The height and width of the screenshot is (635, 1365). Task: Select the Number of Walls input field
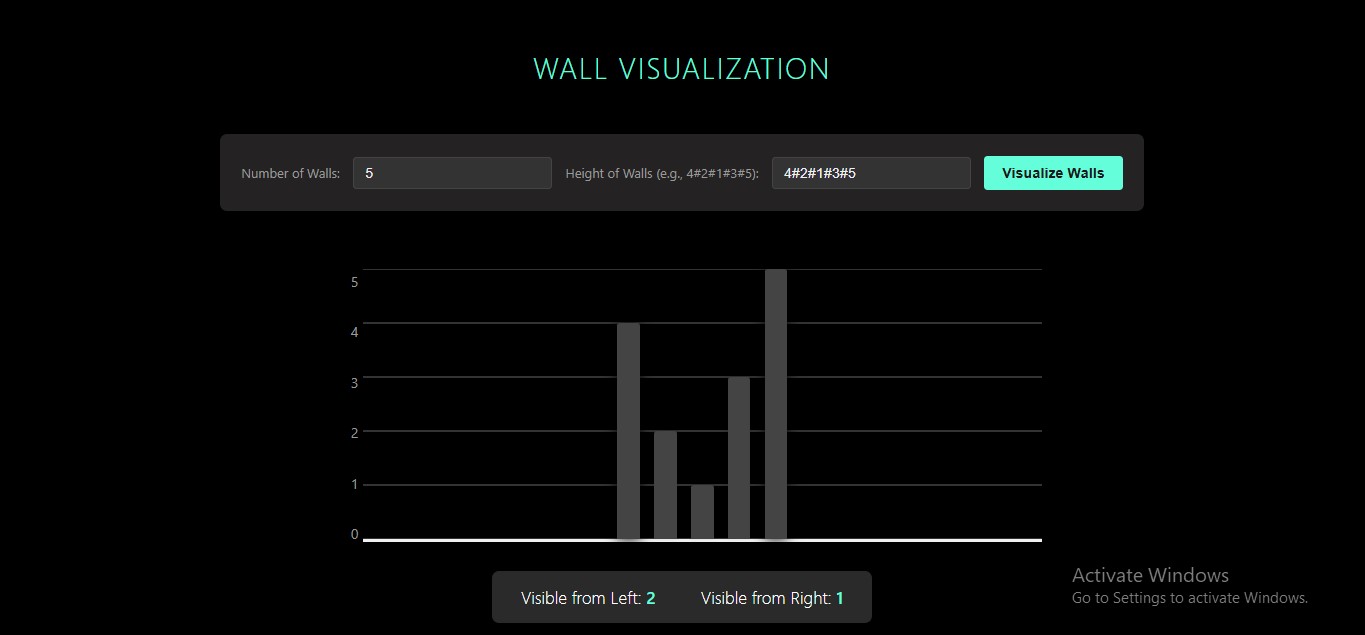(452, 172)
